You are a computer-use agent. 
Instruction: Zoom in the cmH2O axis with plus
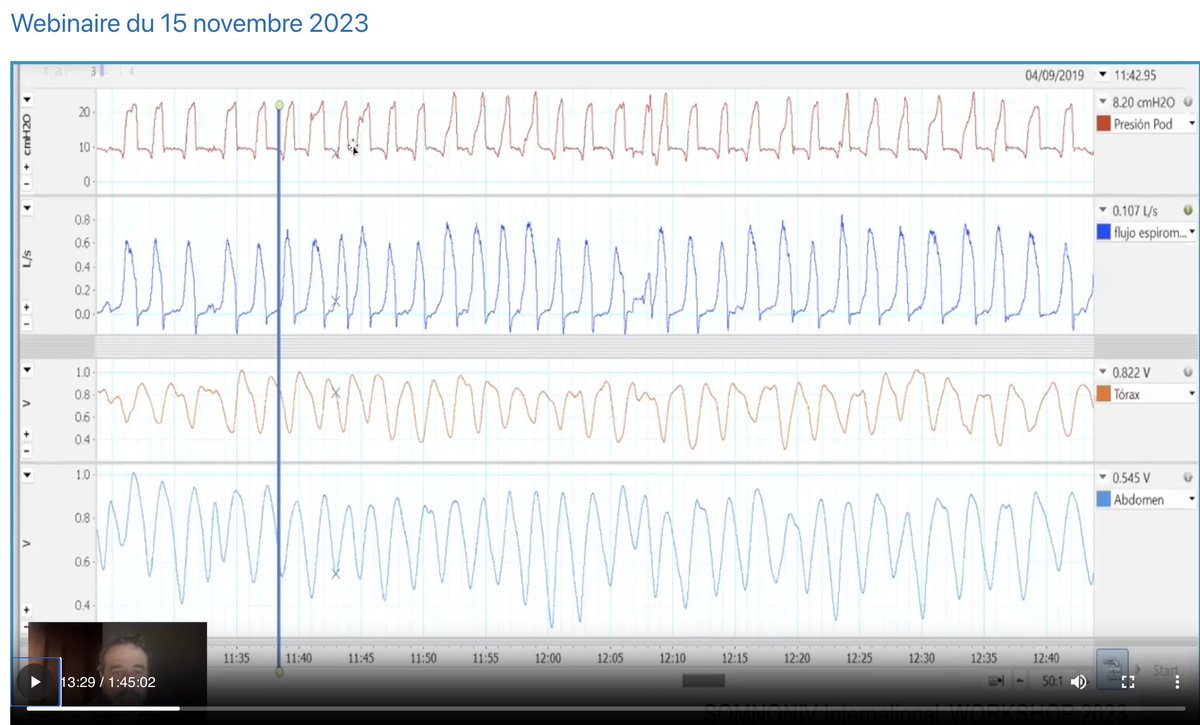(x=26, y=167)
